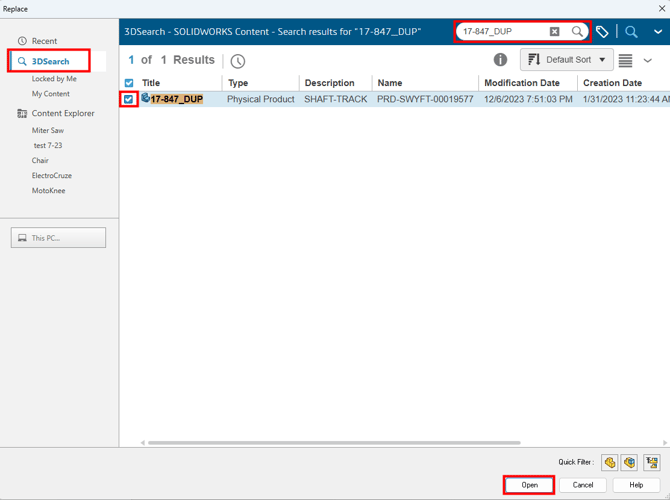This screenshot has height=500, width=670.
Task: Toggle select-all checkbox in Title header
Action: click(129, 83)
